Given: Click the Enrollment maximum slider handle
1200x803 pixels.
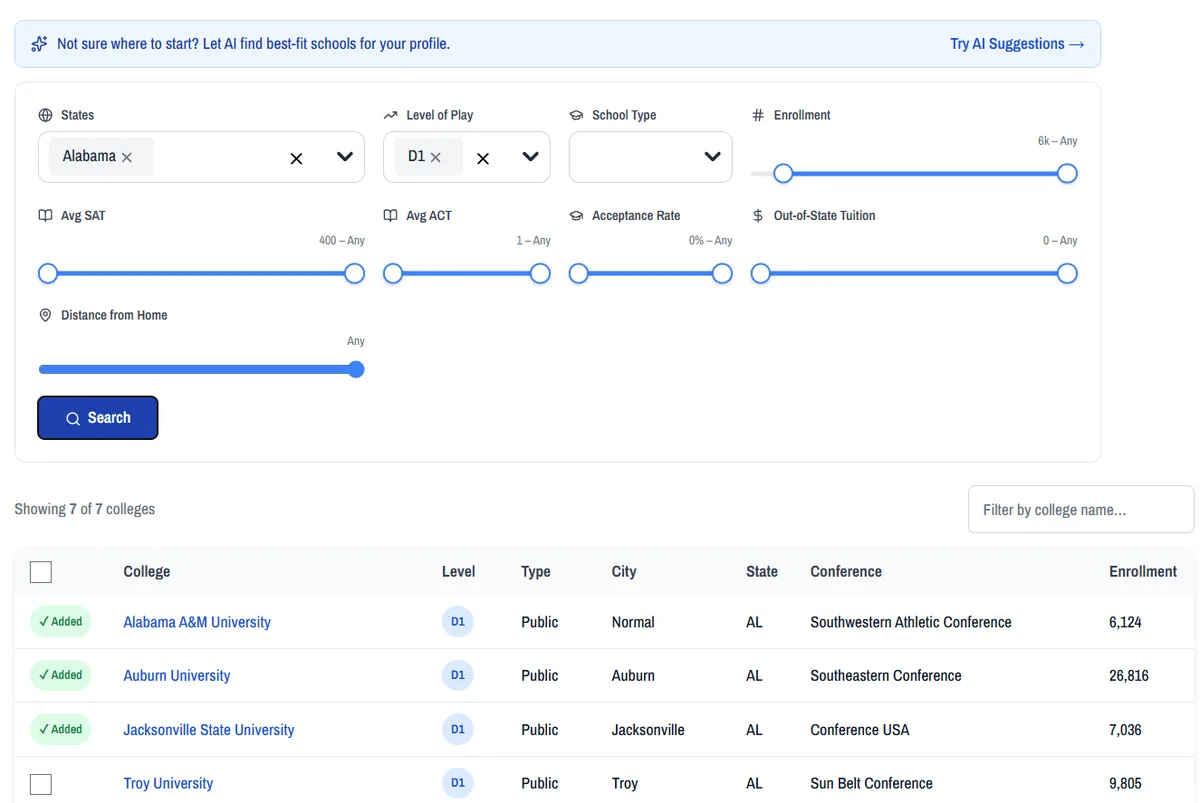Looking at the screenshot, I should 1067,174.
